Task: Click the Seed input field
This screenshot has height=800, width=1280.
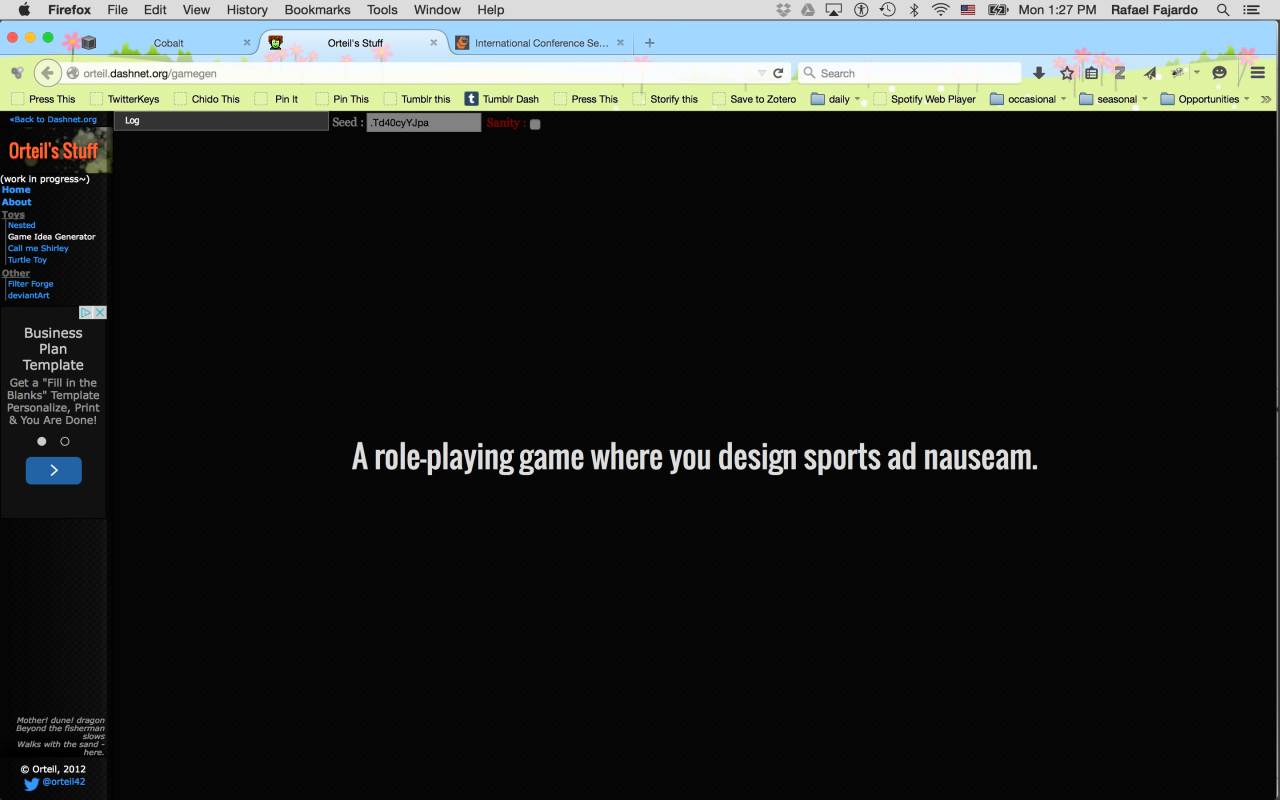Action: (423, 122)
